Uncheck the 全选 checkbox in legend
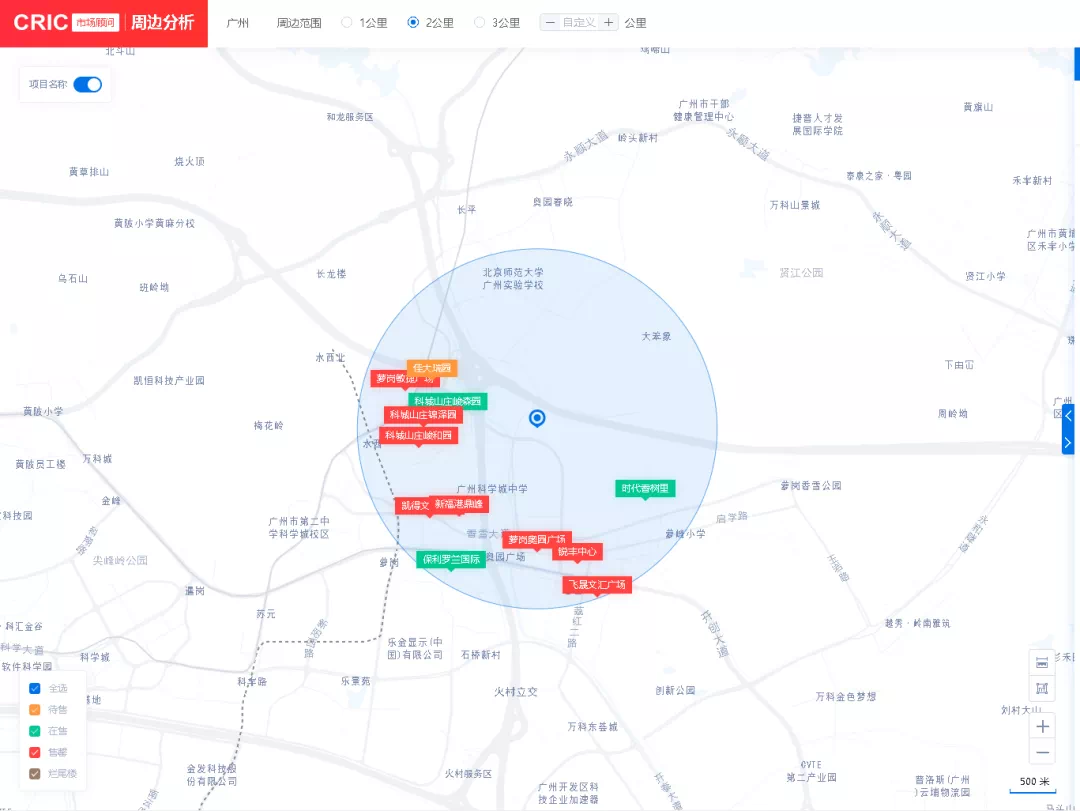 (35, 688)
